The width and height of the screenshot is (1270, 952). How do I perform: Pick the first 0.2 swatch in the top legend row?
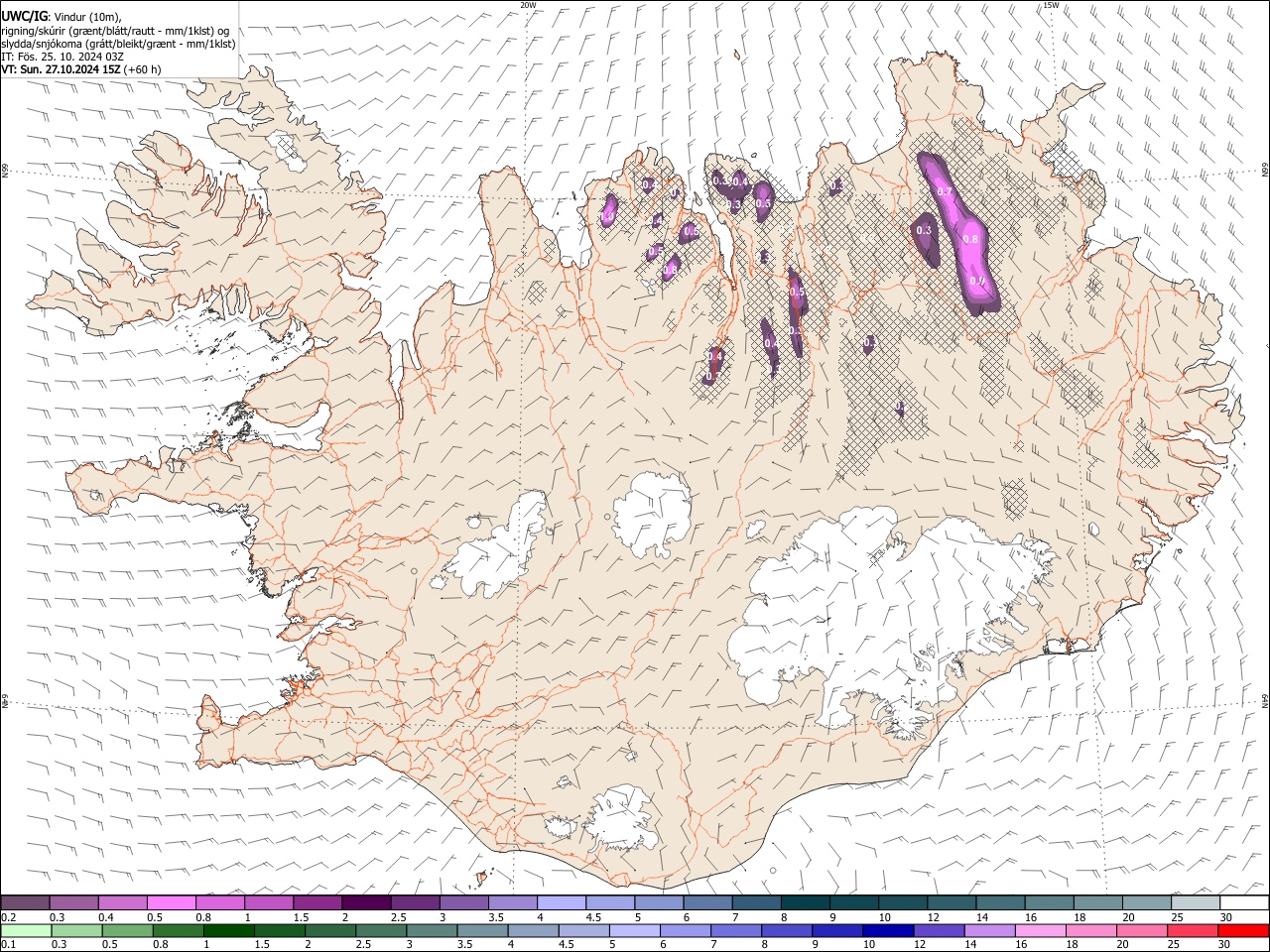tap(25, 903)
